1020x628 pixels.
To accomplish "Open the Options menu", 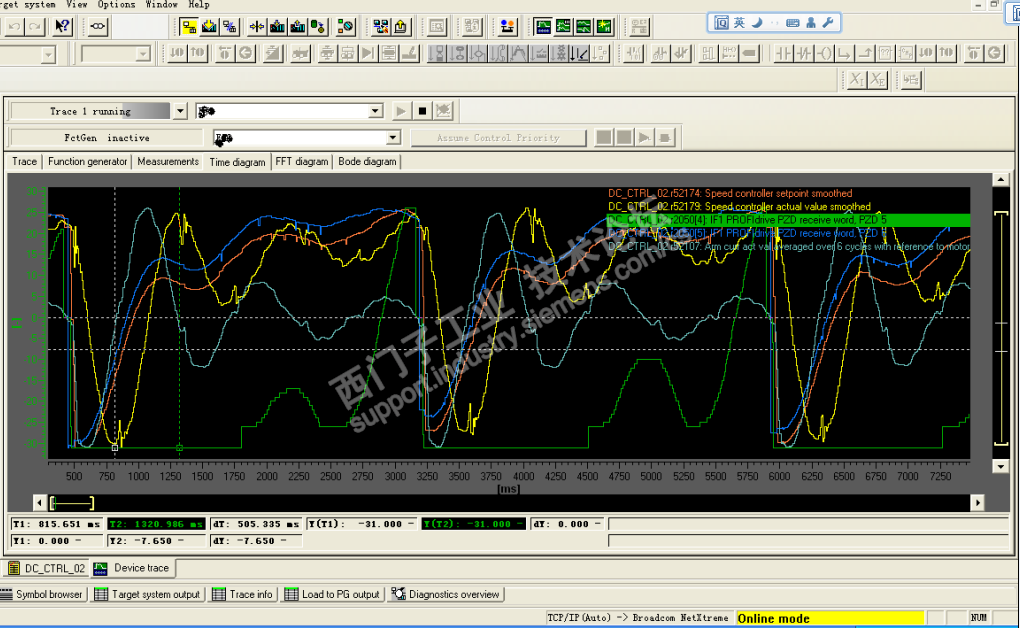I will (116, 4).
